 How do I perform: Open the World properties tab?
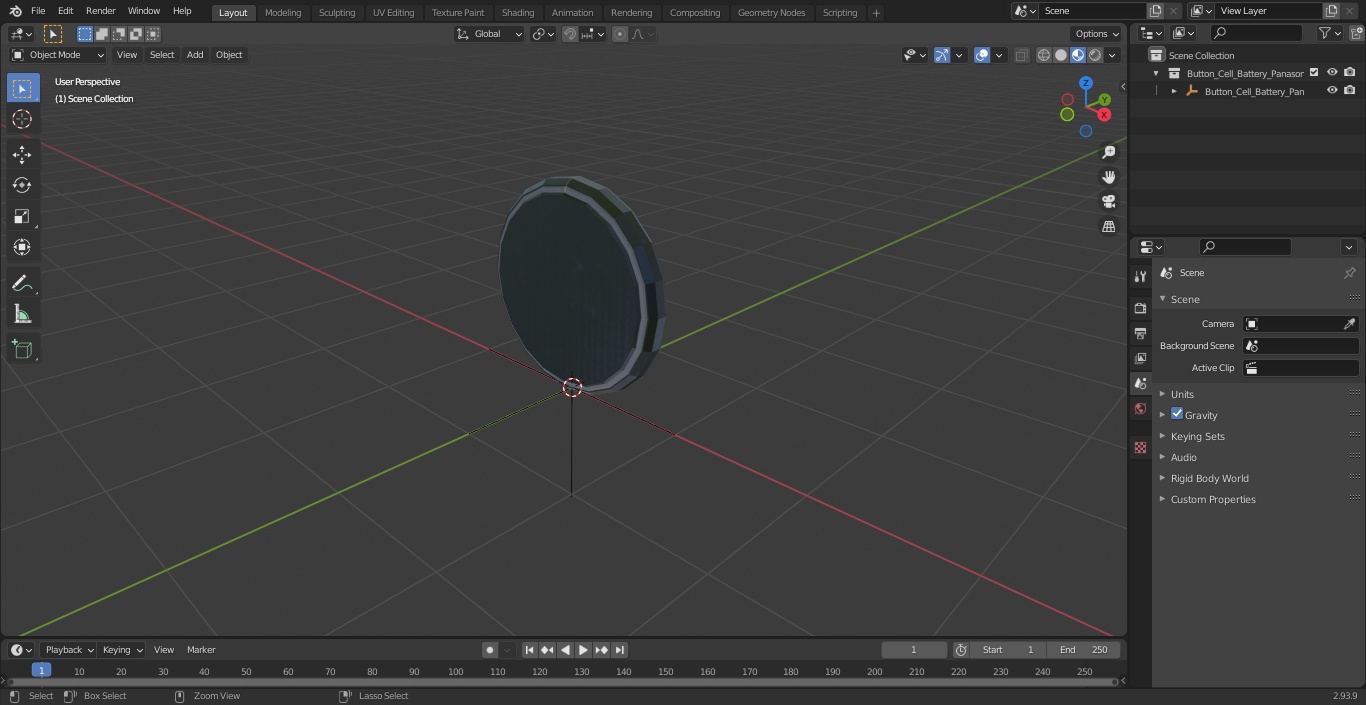(1140, 409)
